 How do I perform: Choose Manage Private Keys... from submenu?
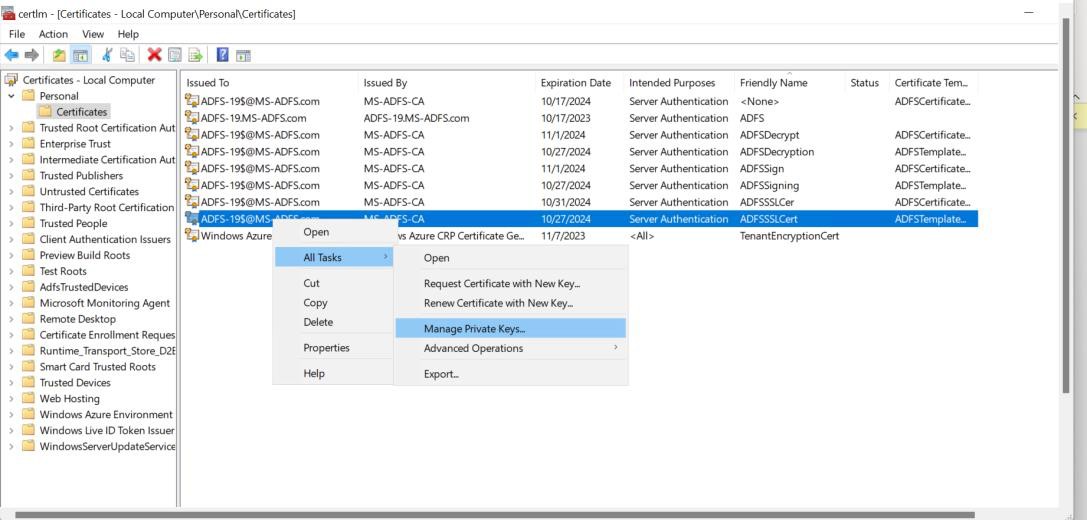[511, 329]
